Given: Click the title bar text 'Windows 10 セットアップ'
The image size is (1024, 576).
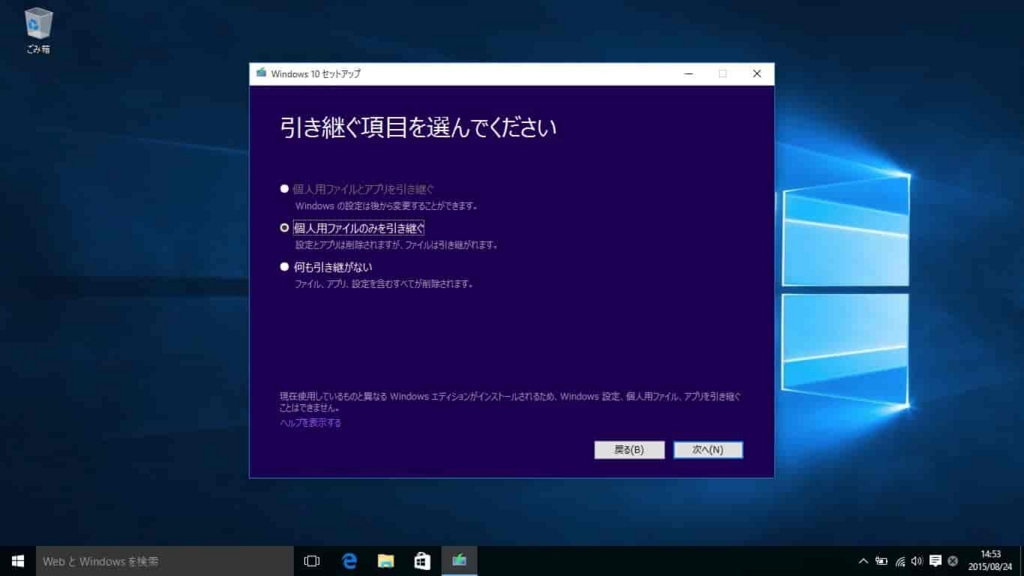Looking at the screenshot, I should (x=315, y=74).
